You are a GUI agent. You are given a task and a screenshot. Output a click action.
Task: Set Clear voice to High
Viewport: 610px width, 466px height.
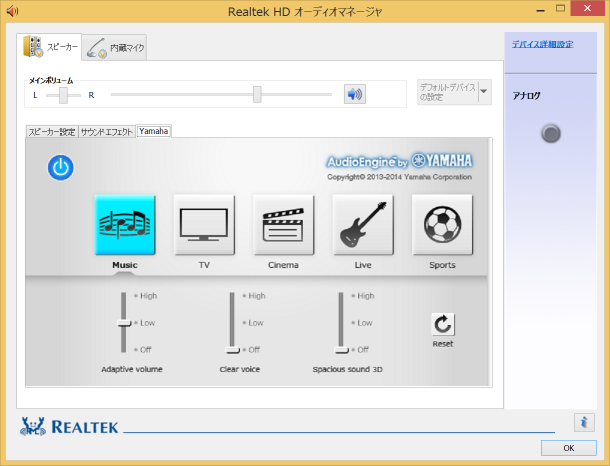pyautogui.click(x=254, y=296)
